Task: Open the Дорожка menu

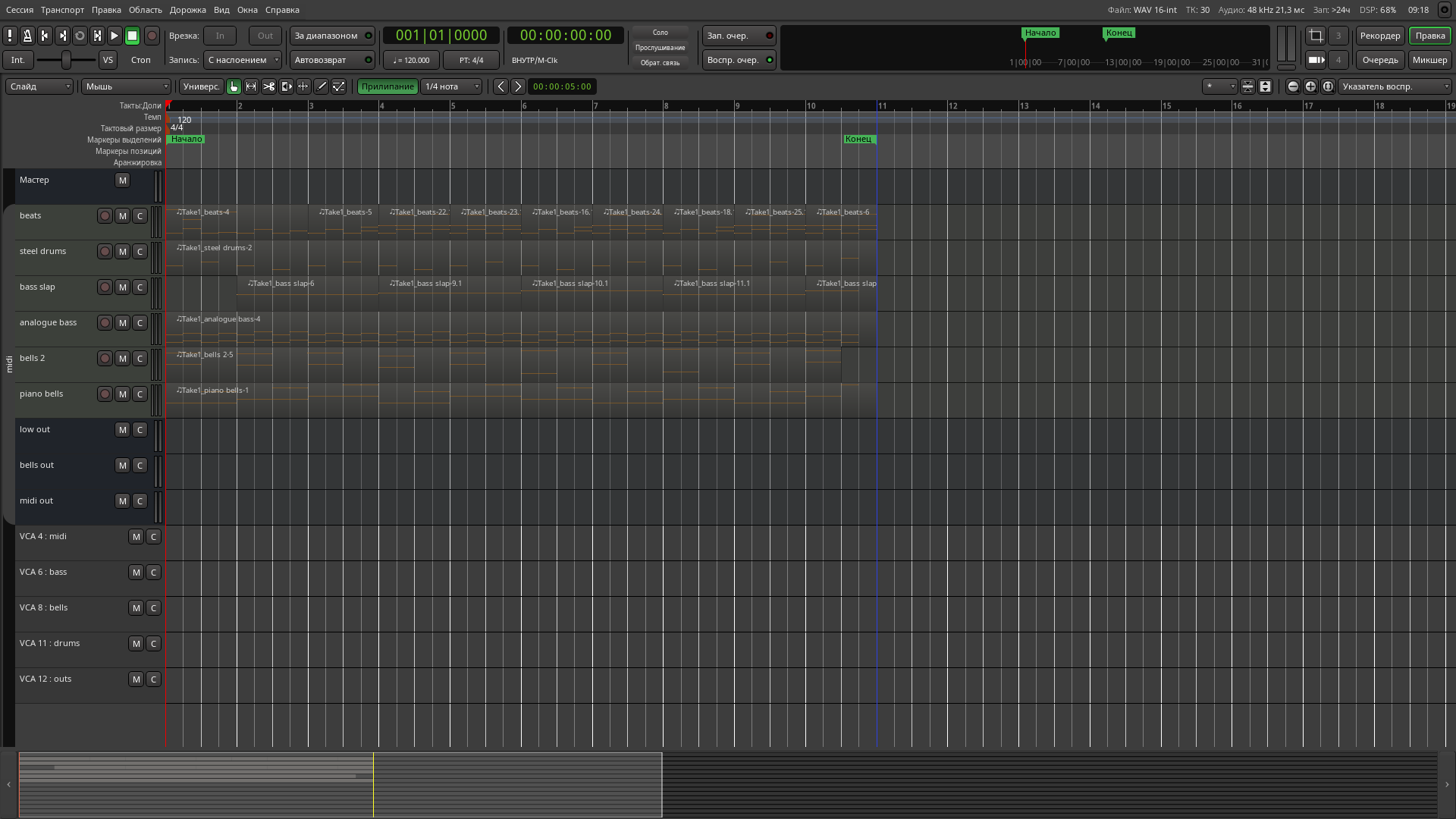Action: (x=187, y=10)
